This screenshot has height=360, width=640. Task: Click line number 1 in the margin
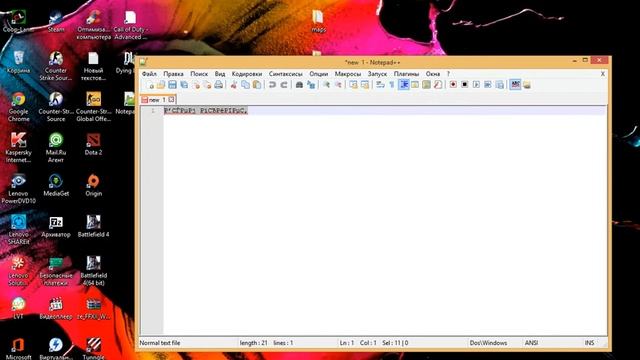153,111
